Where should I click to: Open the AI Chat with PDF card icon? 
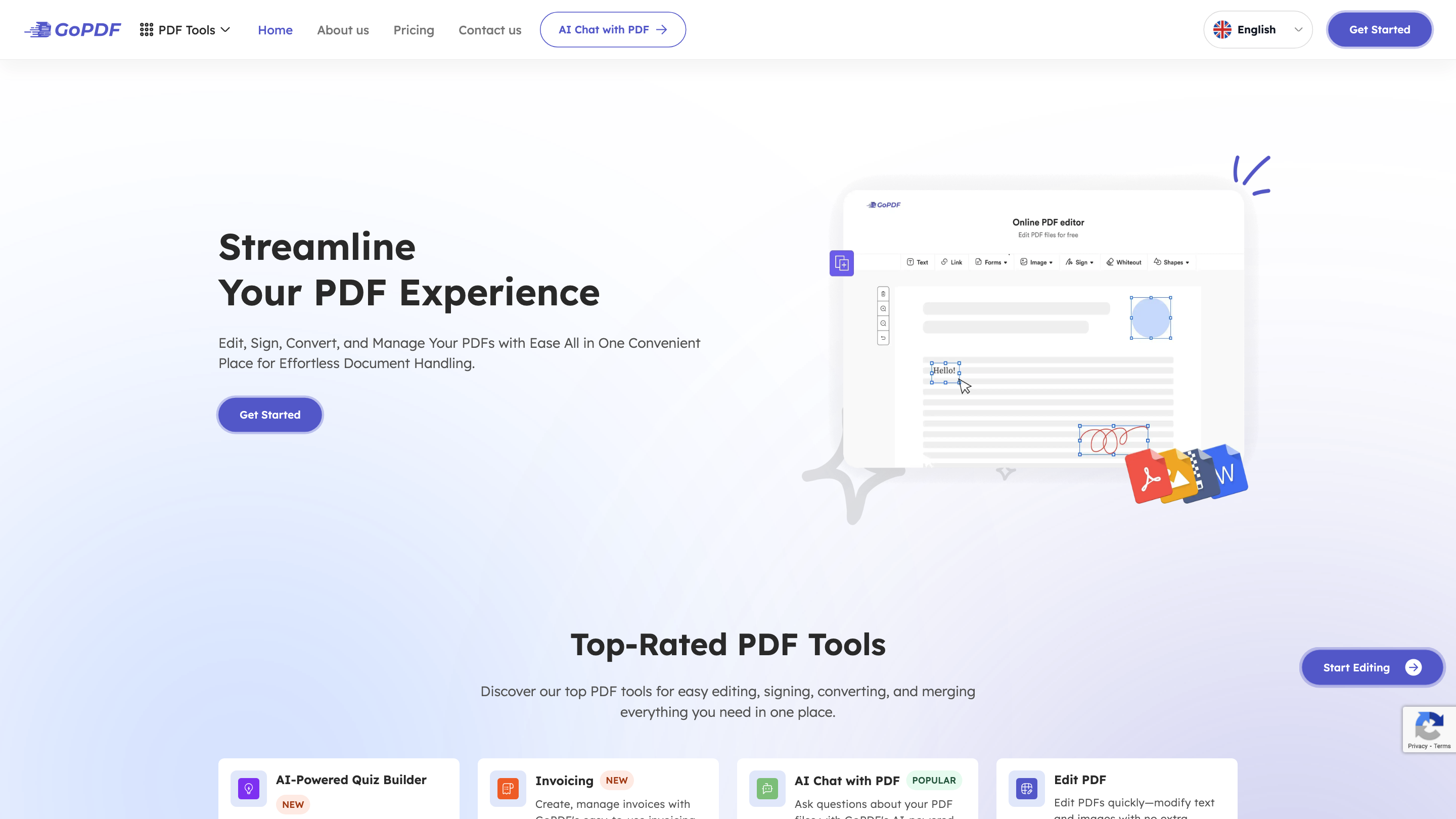tap(766, 788)
